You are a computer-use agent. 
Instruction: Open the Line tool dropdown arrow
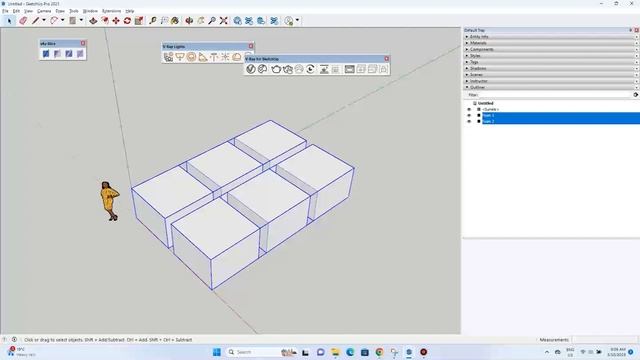tap(44, 20)
